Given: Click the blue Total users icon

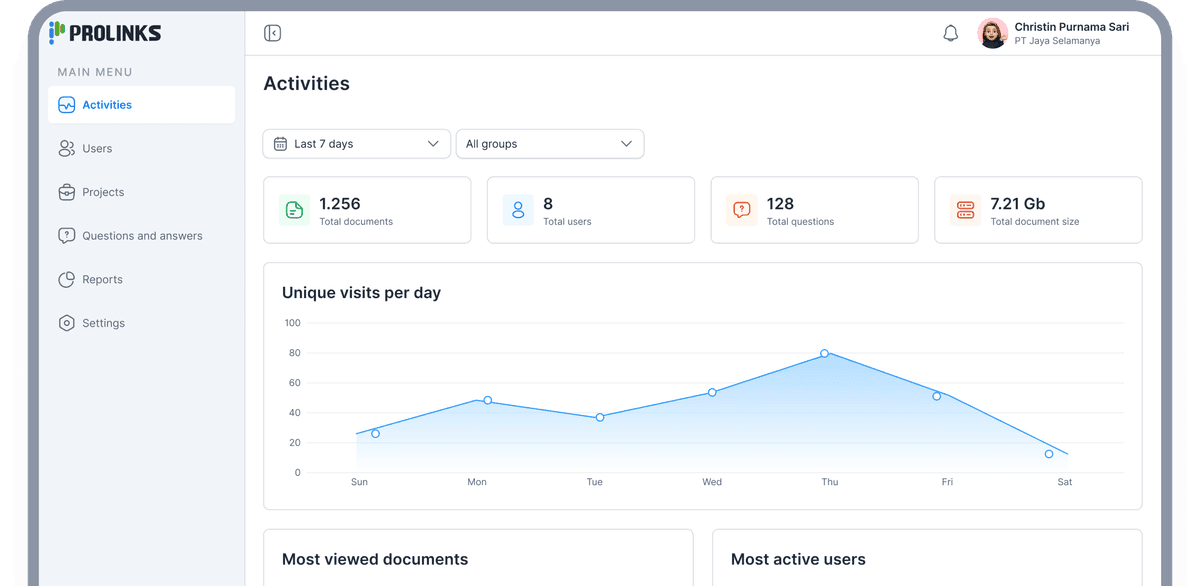Looking at the screenshot, I should coord(518,210).
